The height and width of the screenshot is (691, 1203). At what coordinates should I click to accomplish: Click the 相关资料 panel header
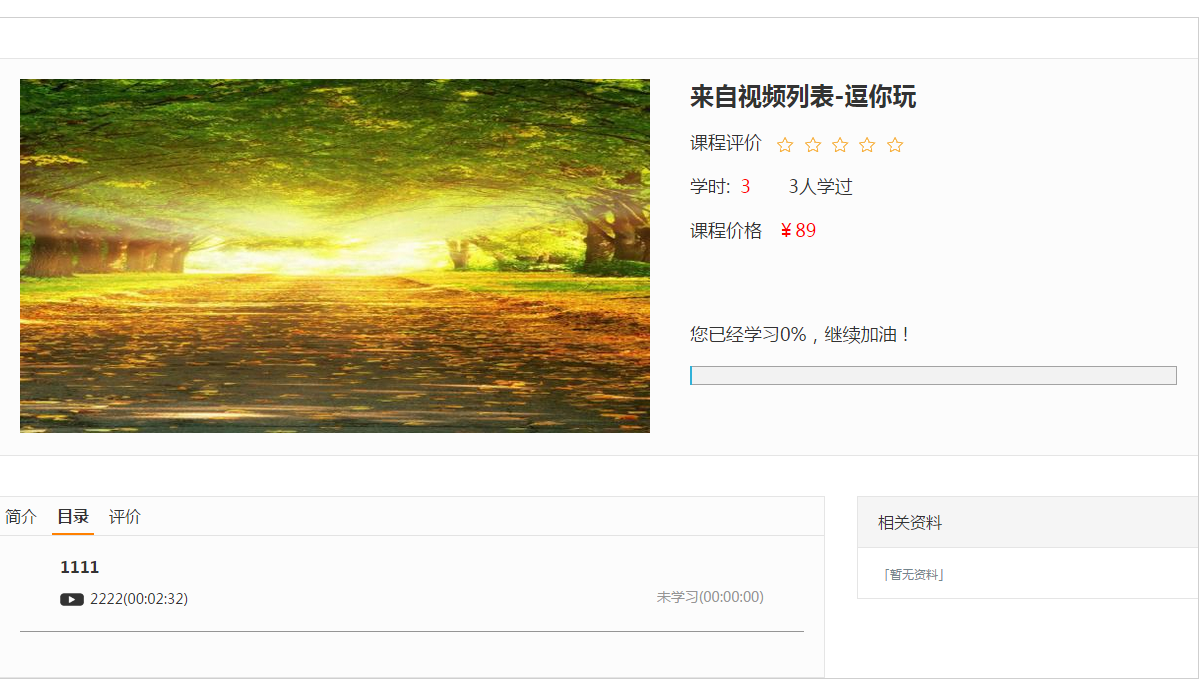pos(1028,522)
